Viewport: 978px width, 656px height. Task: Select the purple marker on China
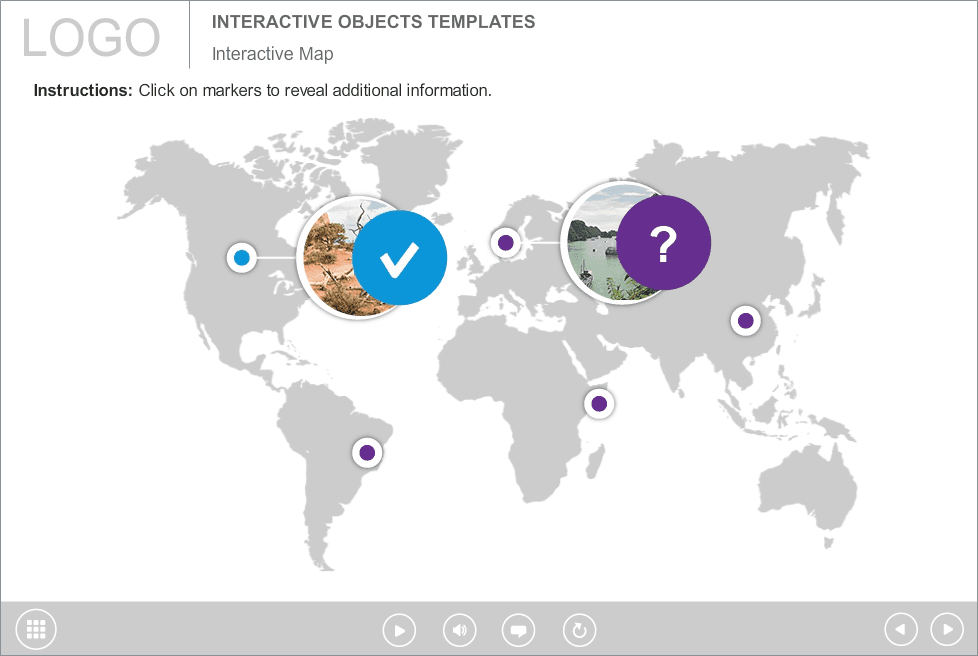point(746,321)
